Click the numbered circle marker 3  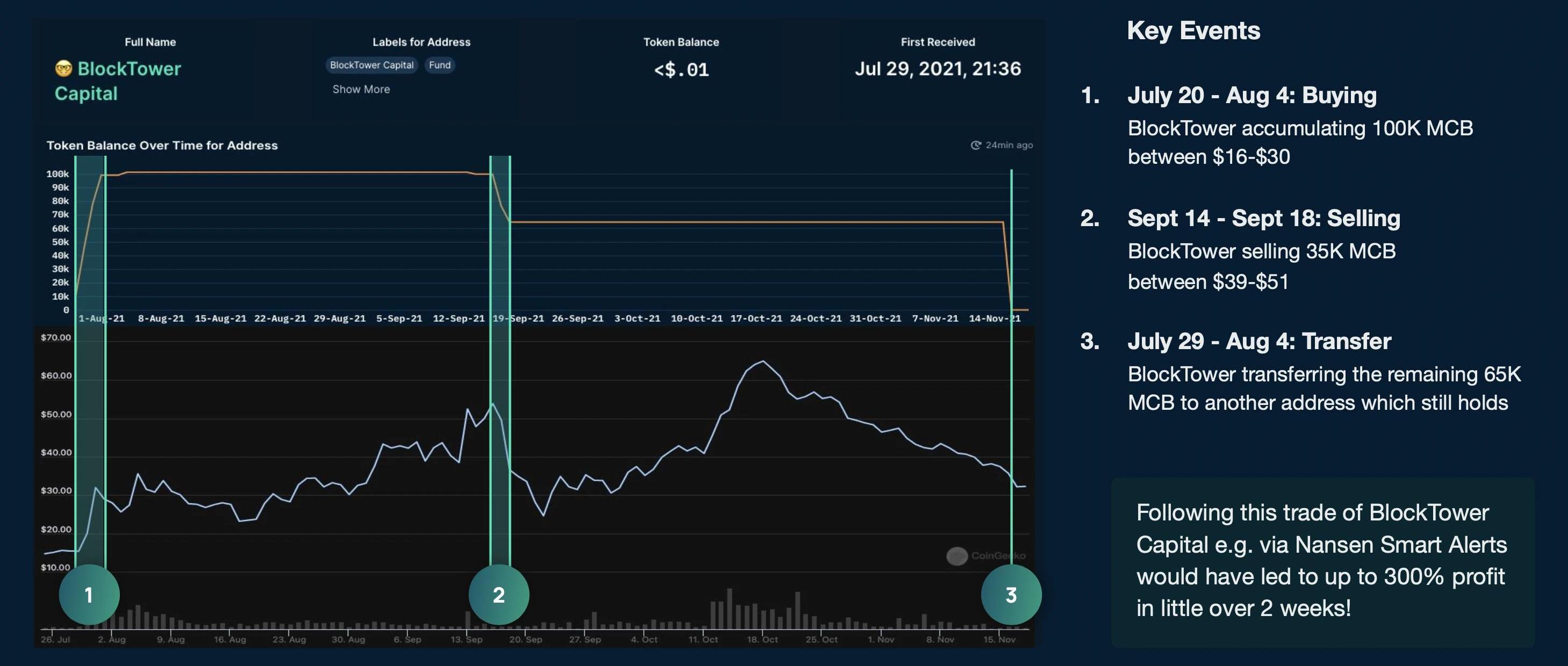coord(1011,595)
